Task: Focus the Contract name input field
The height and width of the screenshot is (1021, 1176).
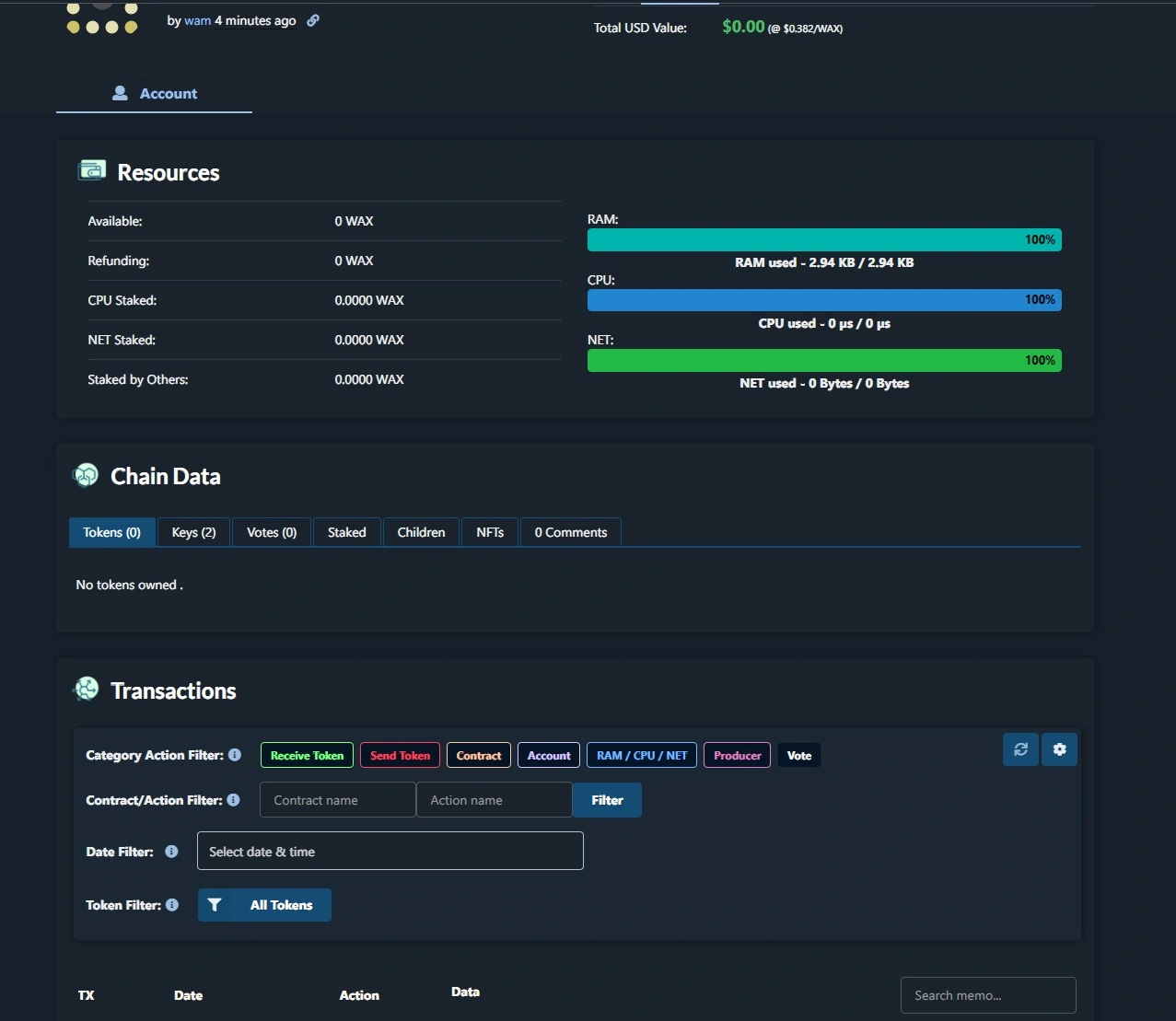Action: 338,800
